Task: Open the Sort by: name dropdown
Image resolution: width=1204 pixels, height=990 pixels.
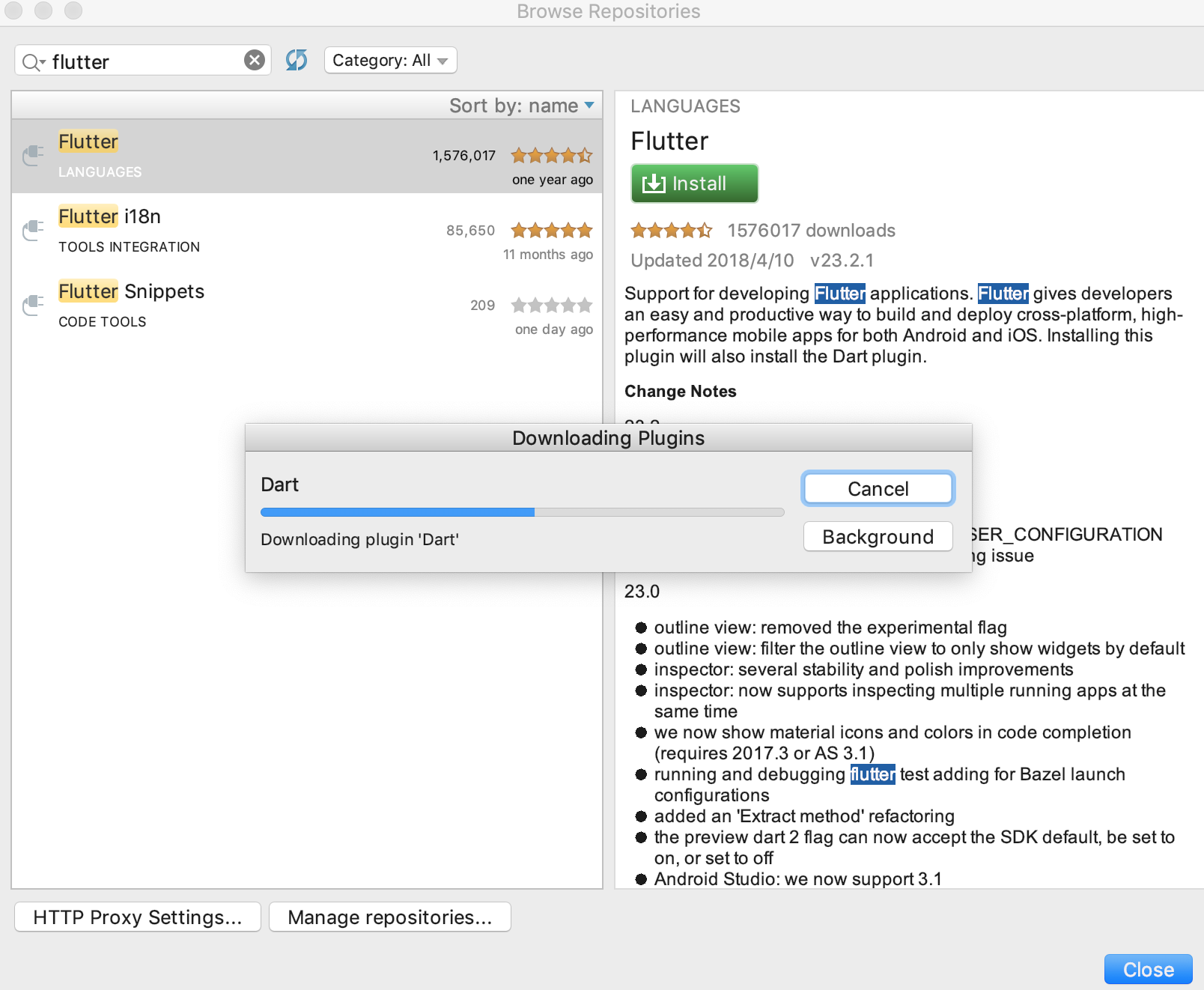Action: pyautogui.click(x=522, y=106)
